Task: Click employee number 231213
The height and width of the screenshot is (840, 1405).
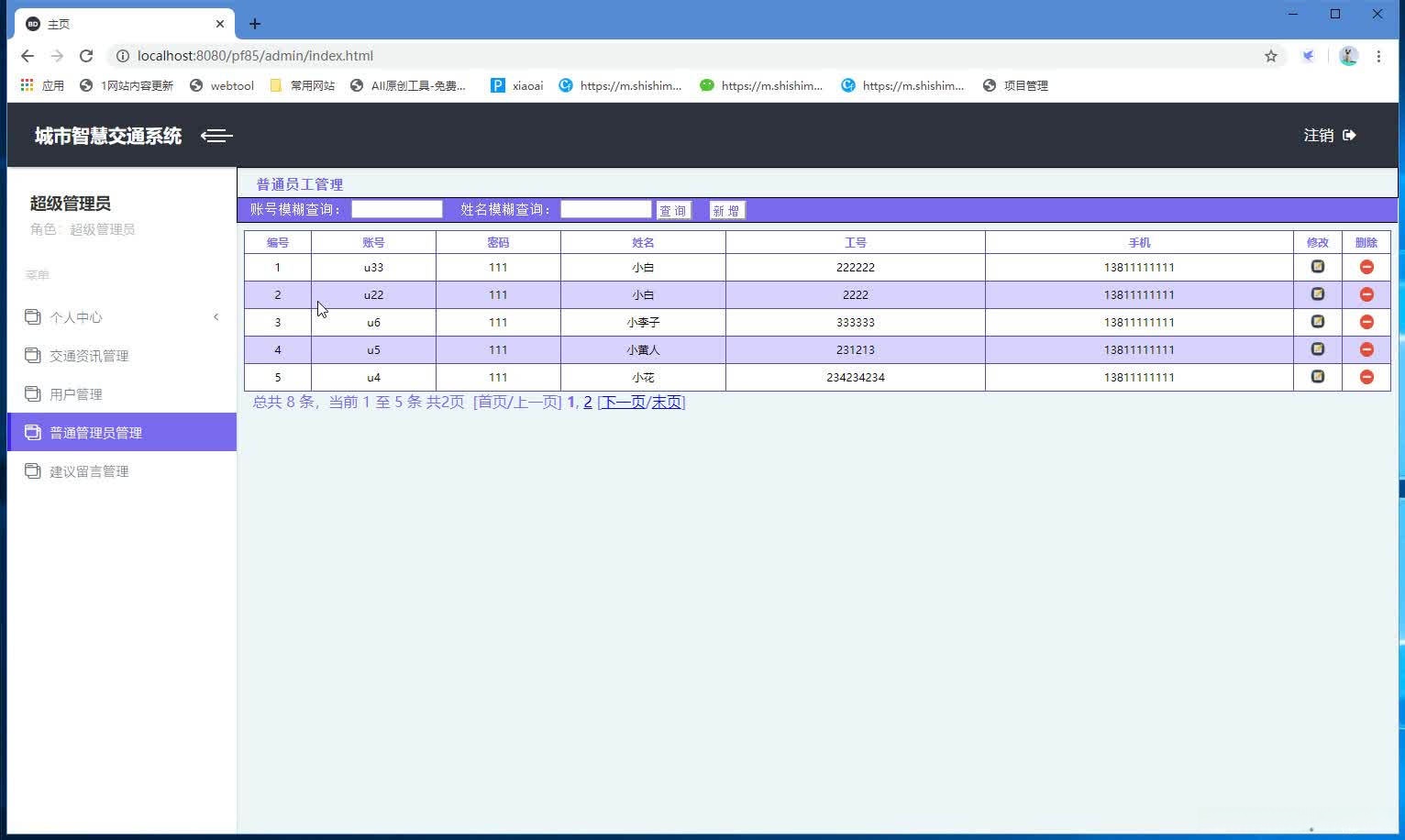Action: [856, 349]
